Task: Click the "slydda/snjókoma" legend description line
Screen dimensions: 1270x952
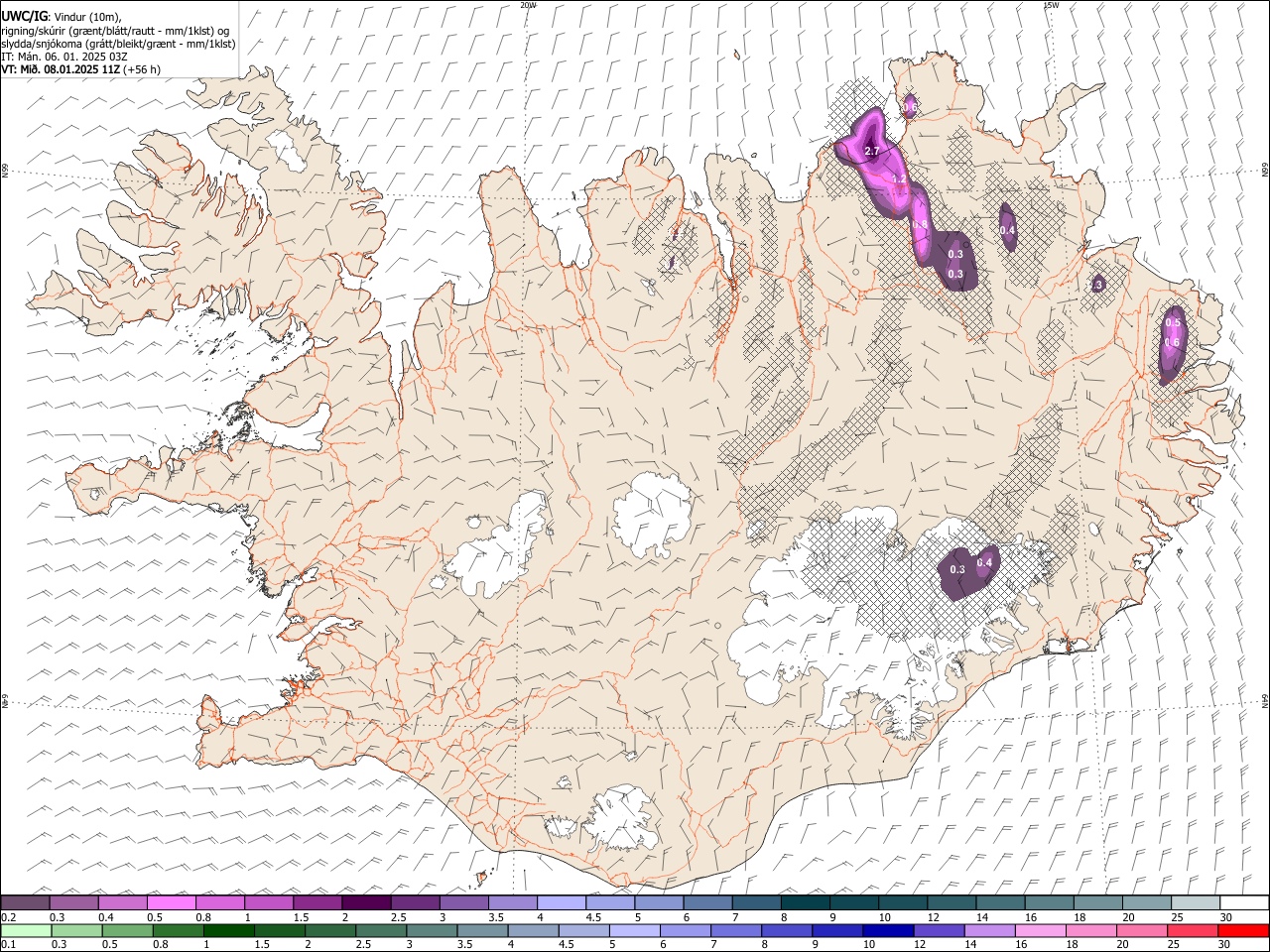Action: [118, 44]
